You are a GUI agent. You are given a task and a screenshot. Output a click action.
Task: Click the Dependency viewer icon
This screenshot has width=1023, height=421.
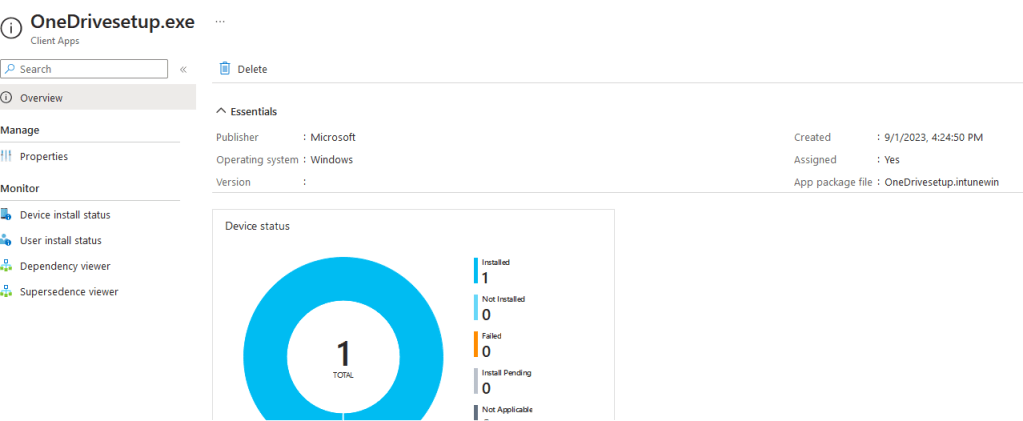pyautogui.click(x=7, y=267)
